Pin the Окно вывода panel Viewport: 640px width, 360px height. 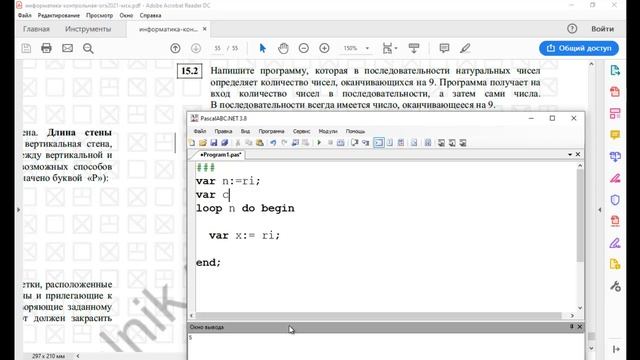[572, 327]
